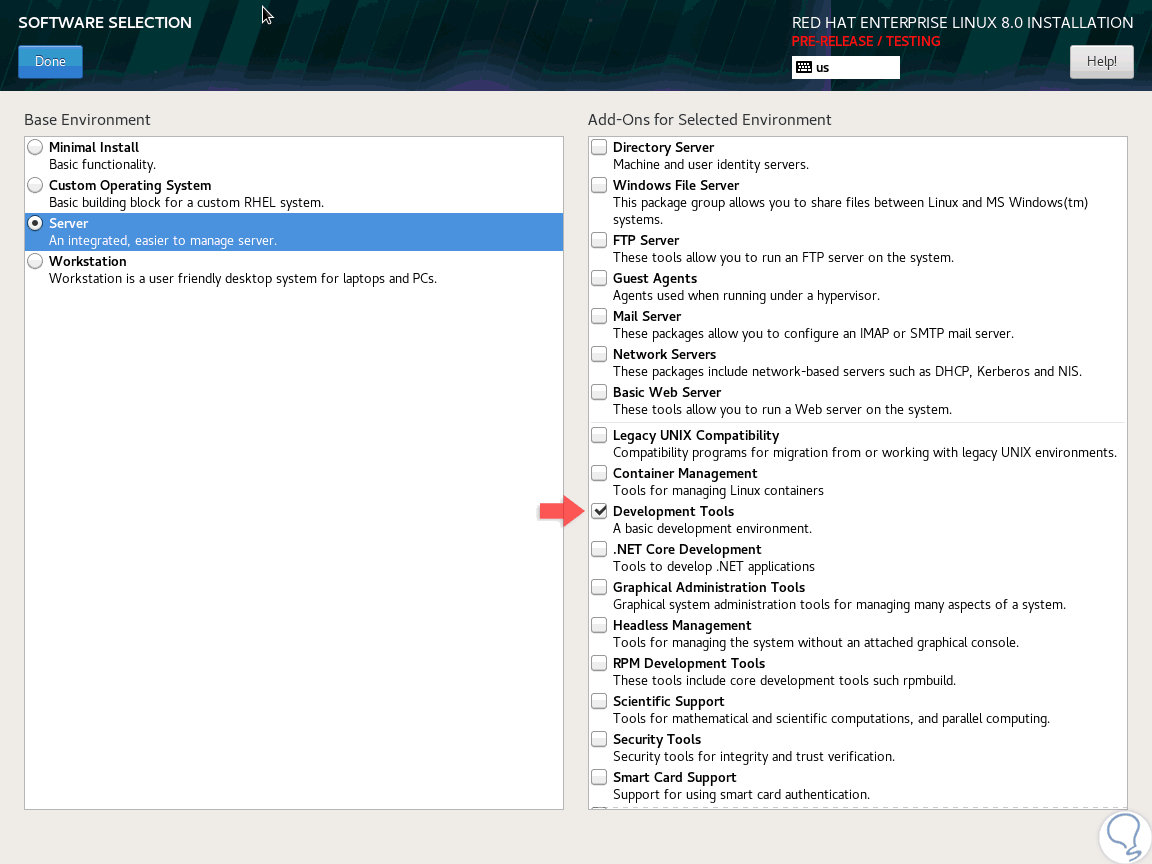Click 'An integrated, easier to manage server.' text

163,241
